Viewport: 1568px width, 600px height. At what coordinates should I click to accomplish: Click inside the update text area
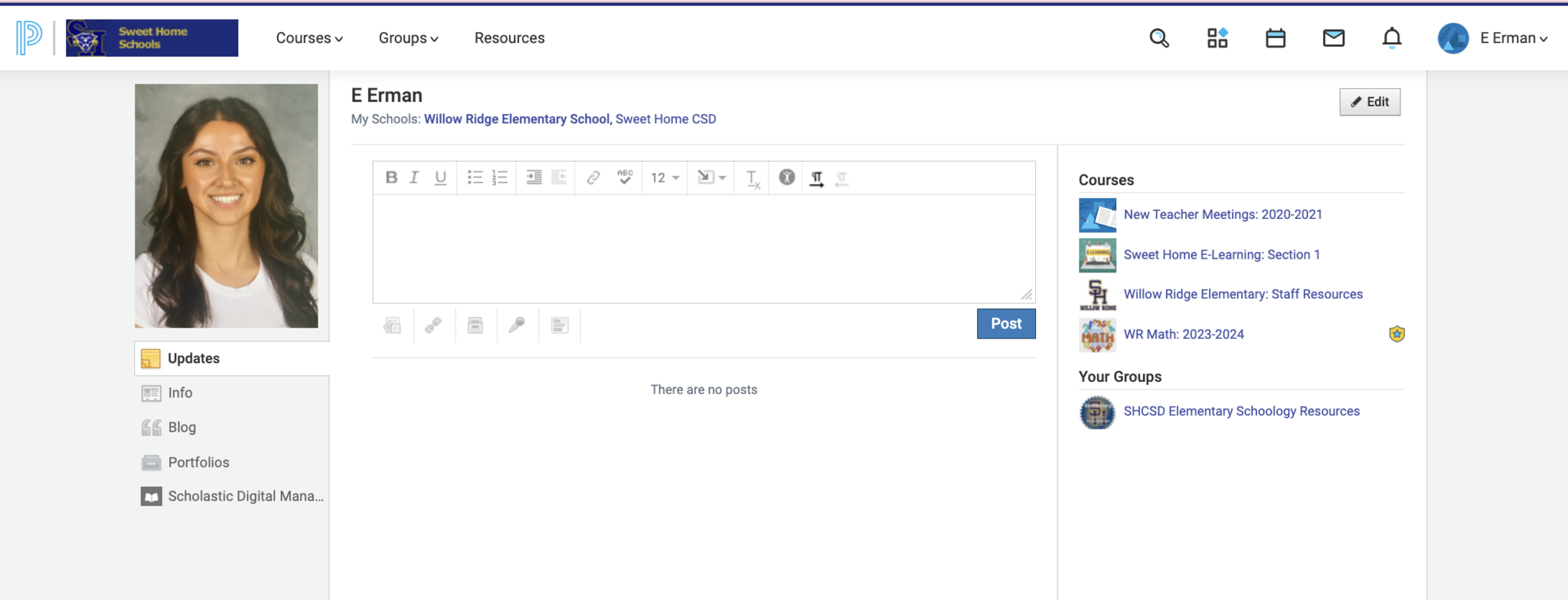tap(703, 249)
